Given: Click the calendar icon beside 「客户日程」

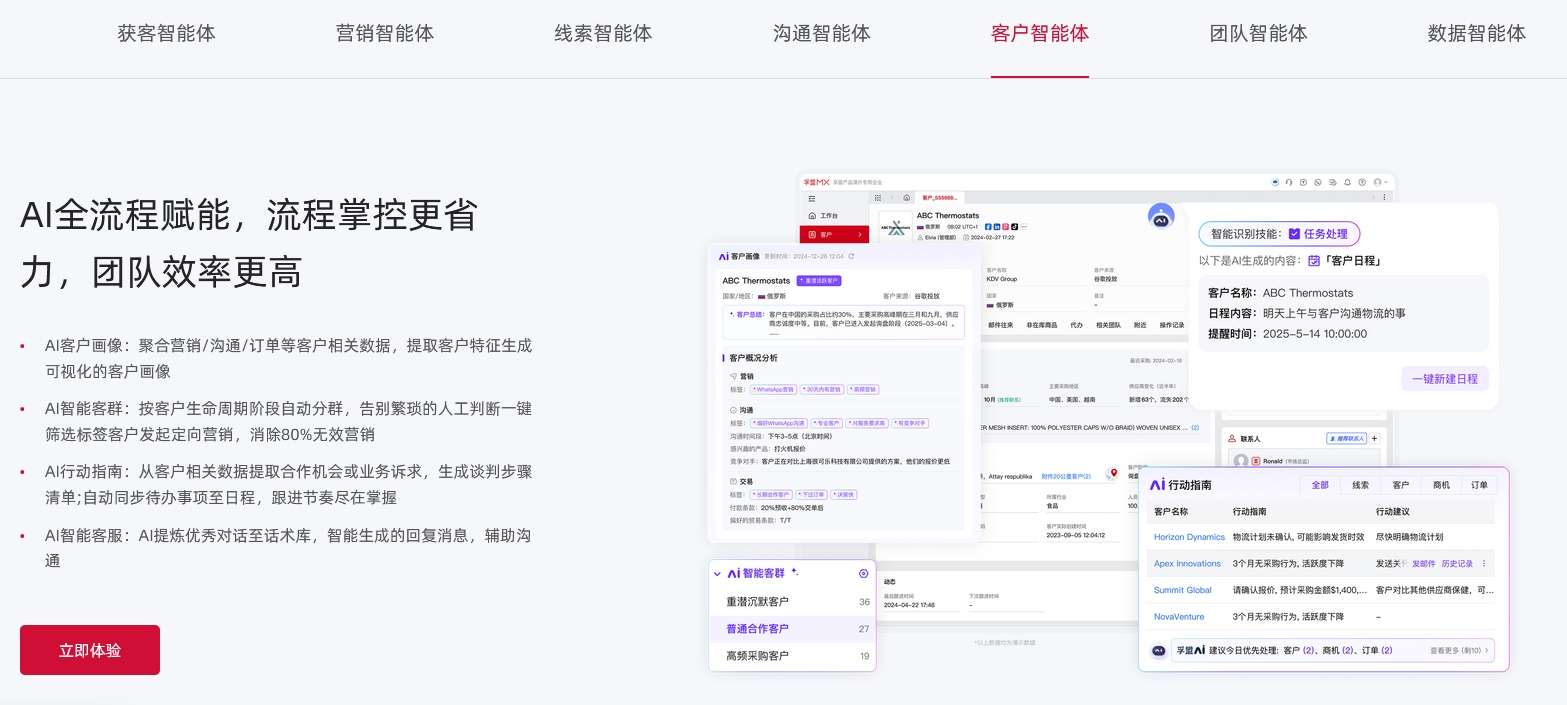Looking at the screenshot, I should 1314,260.
